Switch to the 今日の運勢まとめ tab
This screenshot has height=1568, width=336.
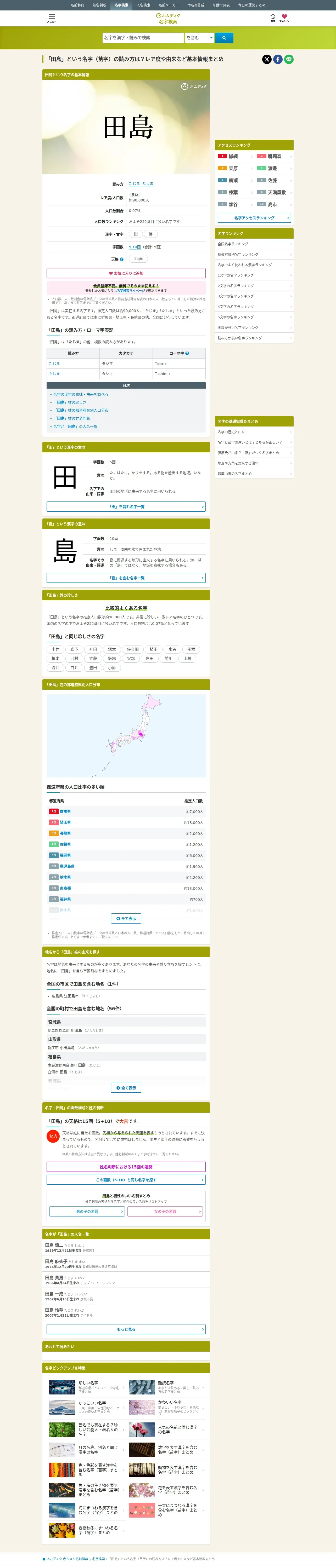click(x=252, y=5)
